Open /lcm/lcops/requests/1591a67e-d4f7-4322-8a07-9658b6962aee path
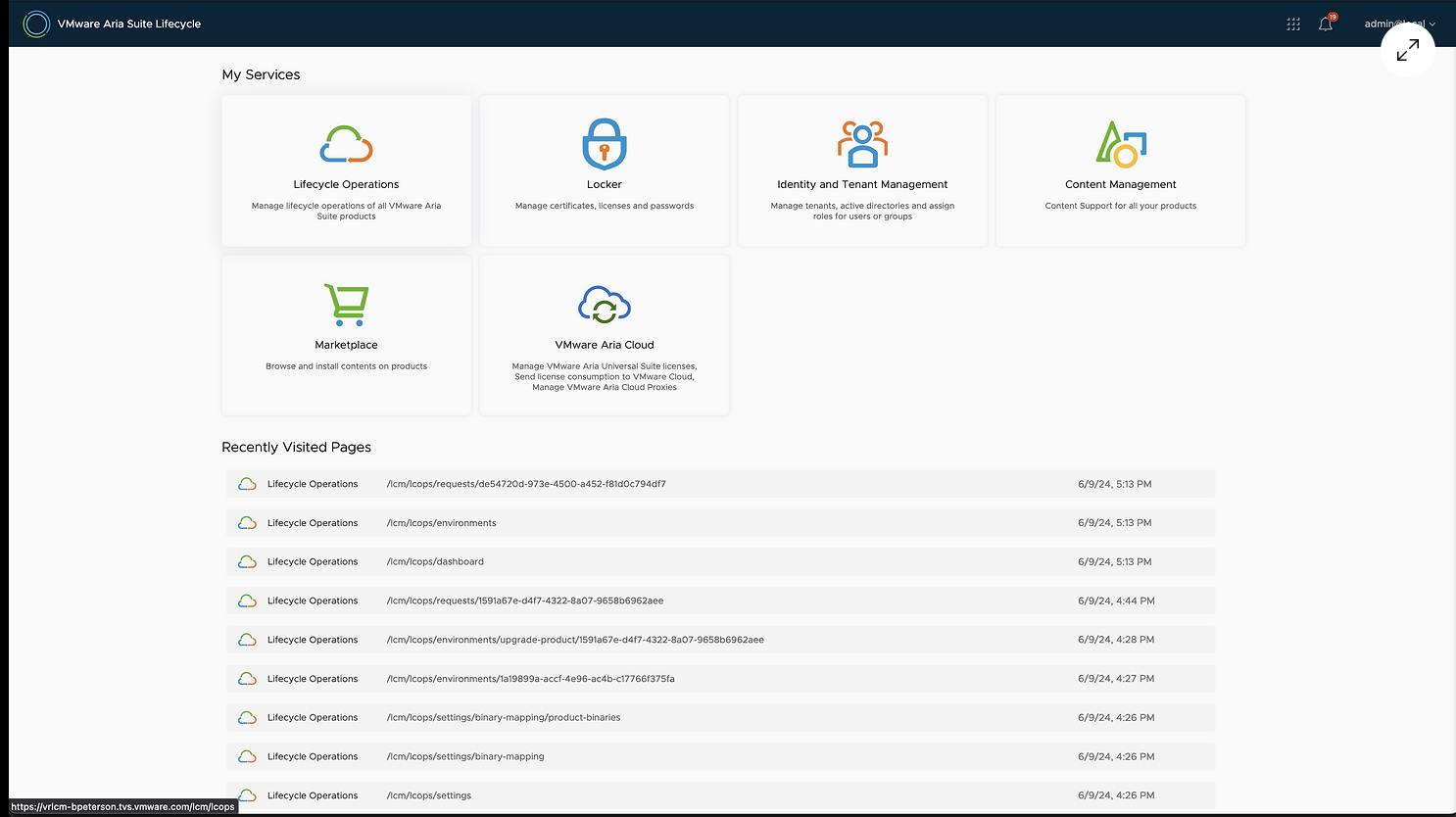Image resolution: width=1456 pixels, height=817 pixels. click(x=525, y=601)
